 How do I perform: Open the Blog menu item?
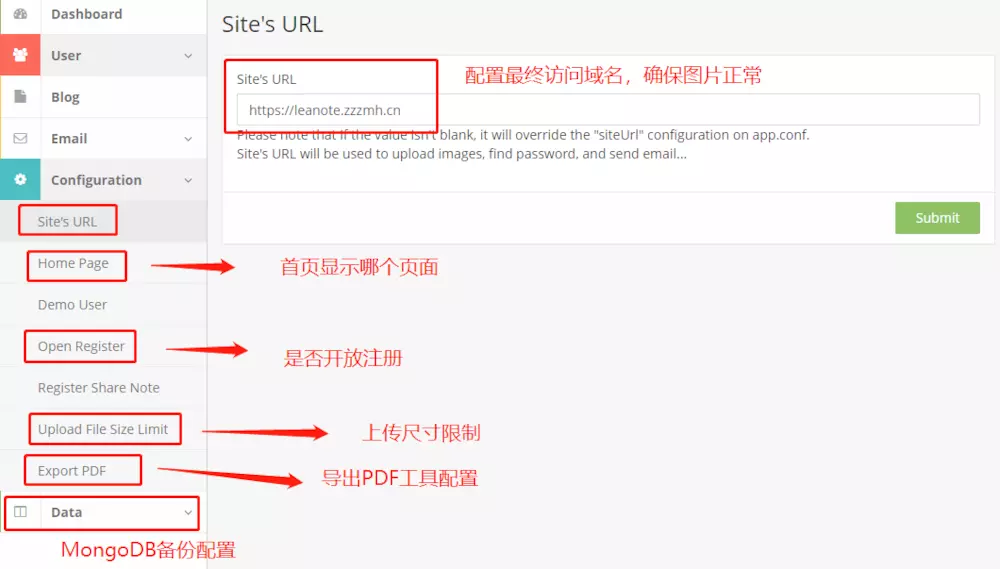point(65,97)
